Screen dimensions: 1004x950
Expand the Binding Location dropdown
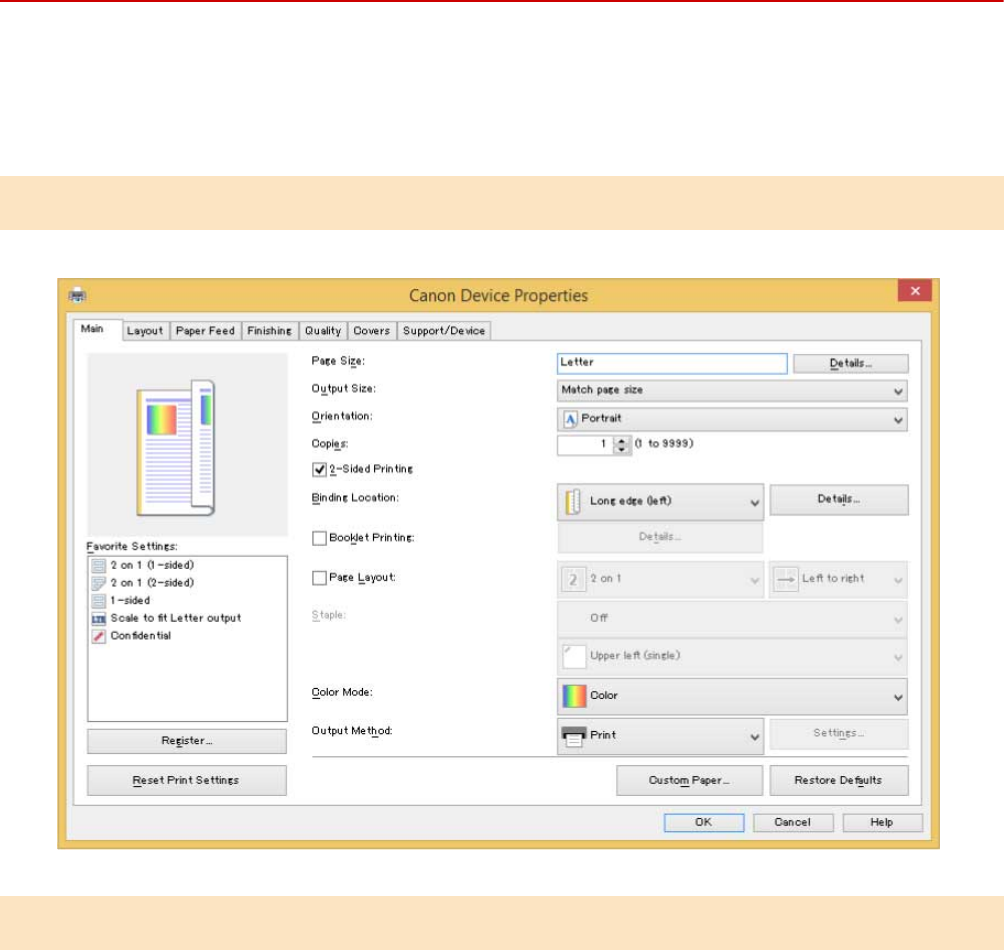[x=660, y=501]
